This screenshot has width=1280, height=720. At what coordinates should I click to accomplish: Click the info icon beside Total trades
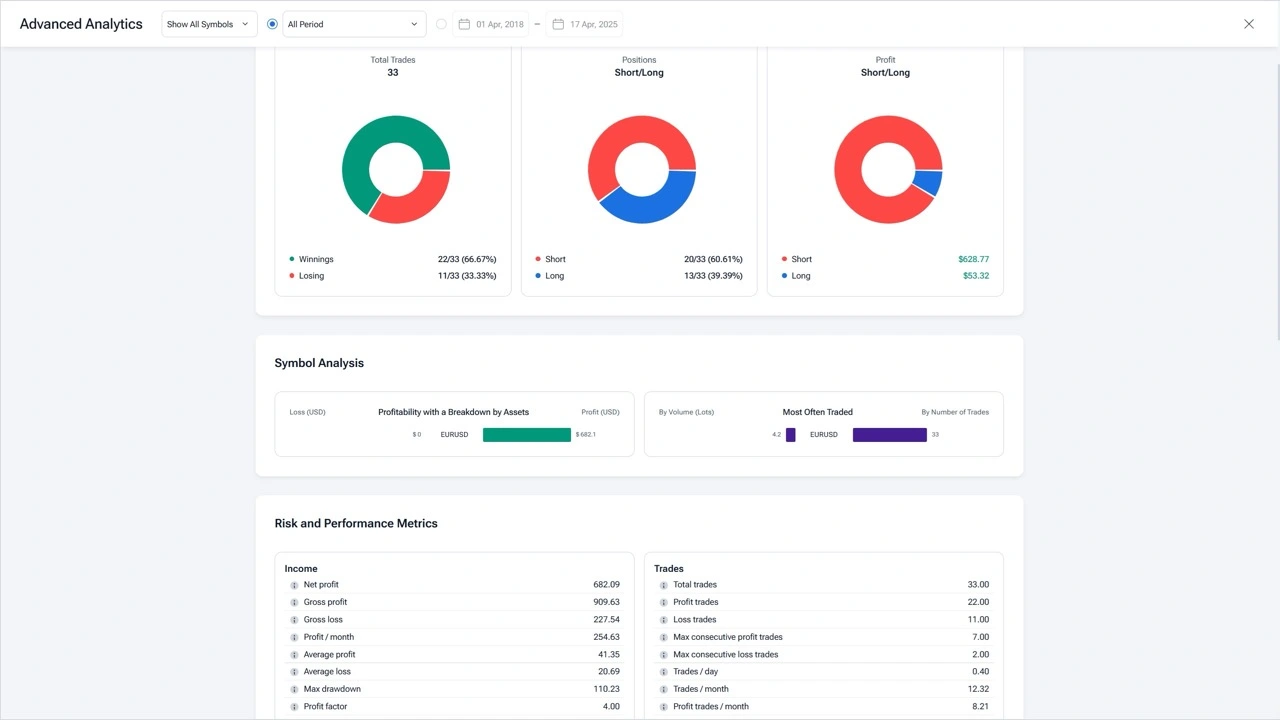coord(664,585)
